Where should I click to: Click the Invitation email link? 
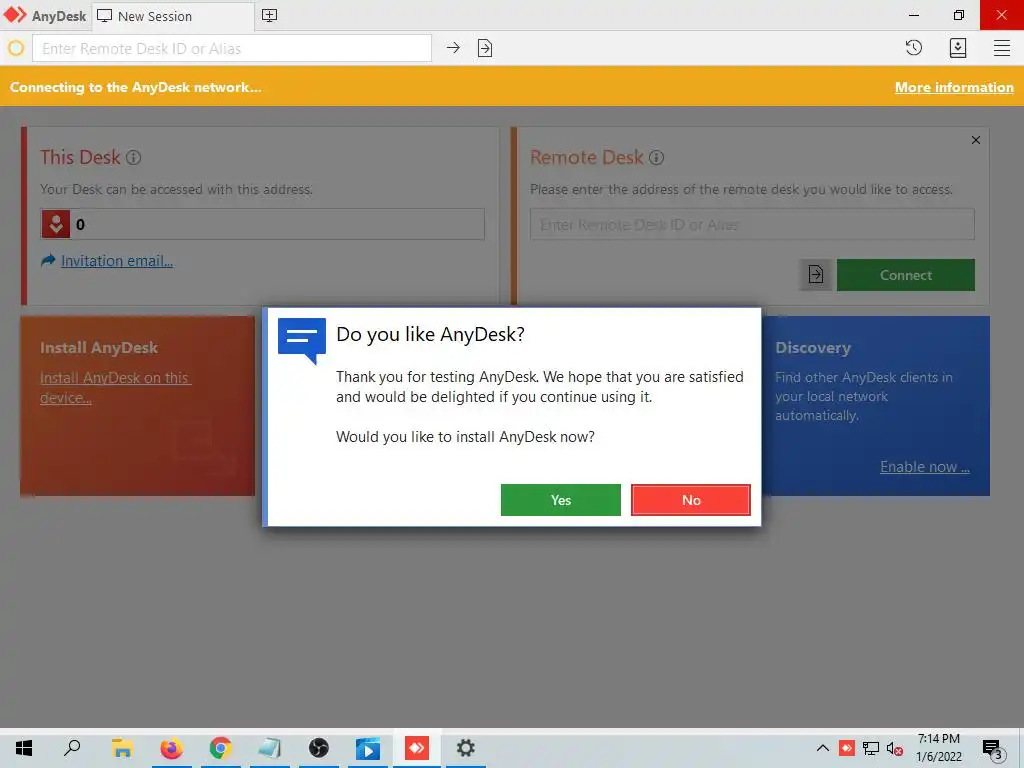117,261
